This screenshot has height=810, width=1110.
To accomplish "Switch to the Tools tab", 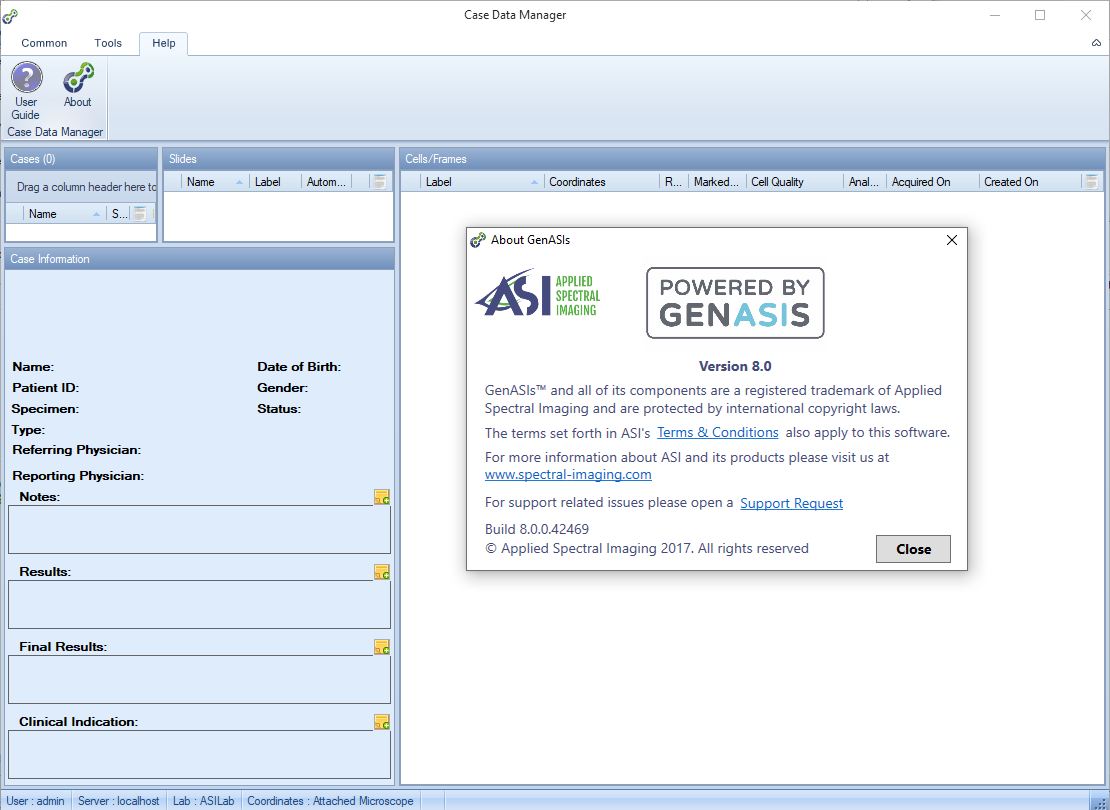I will click(108, 43).
